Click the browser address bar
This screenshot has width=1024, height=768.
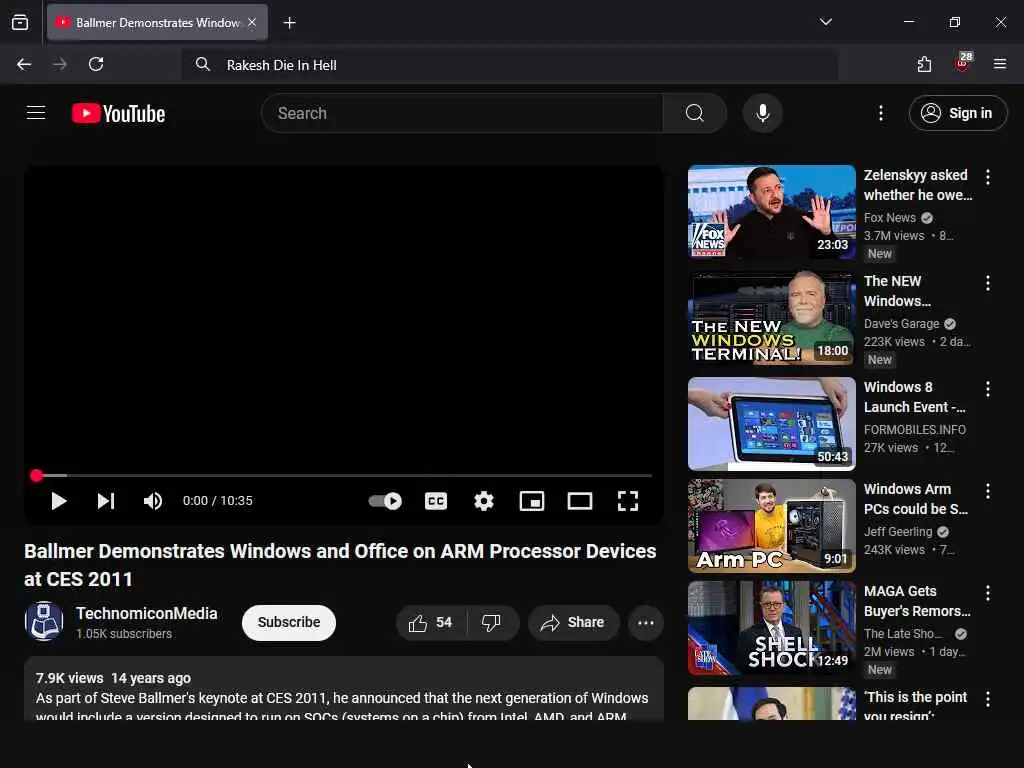(x=509, y=65)
